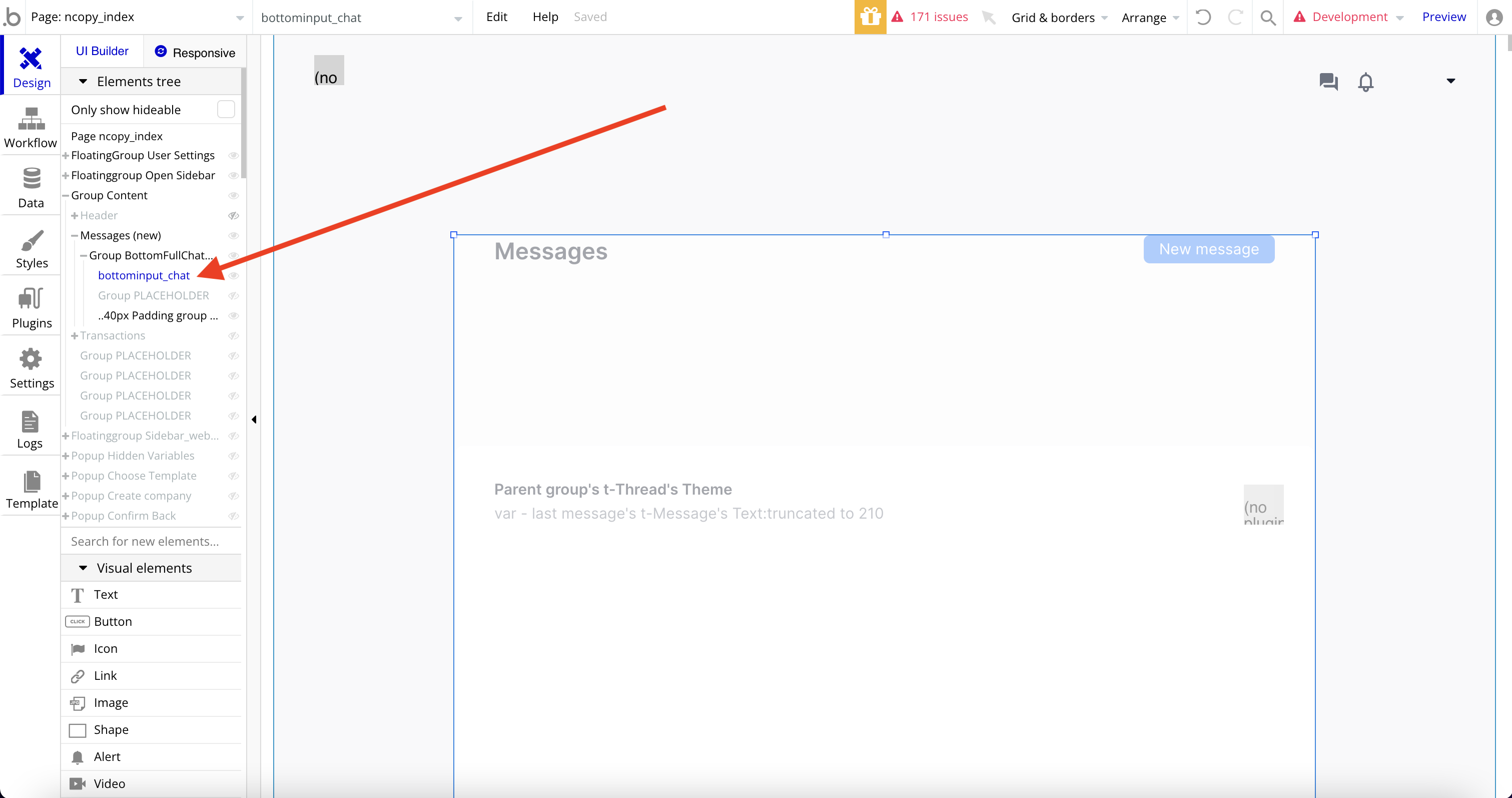The image size is (1512, 798).
Task: Open the Data section icon
Action: 31,179
